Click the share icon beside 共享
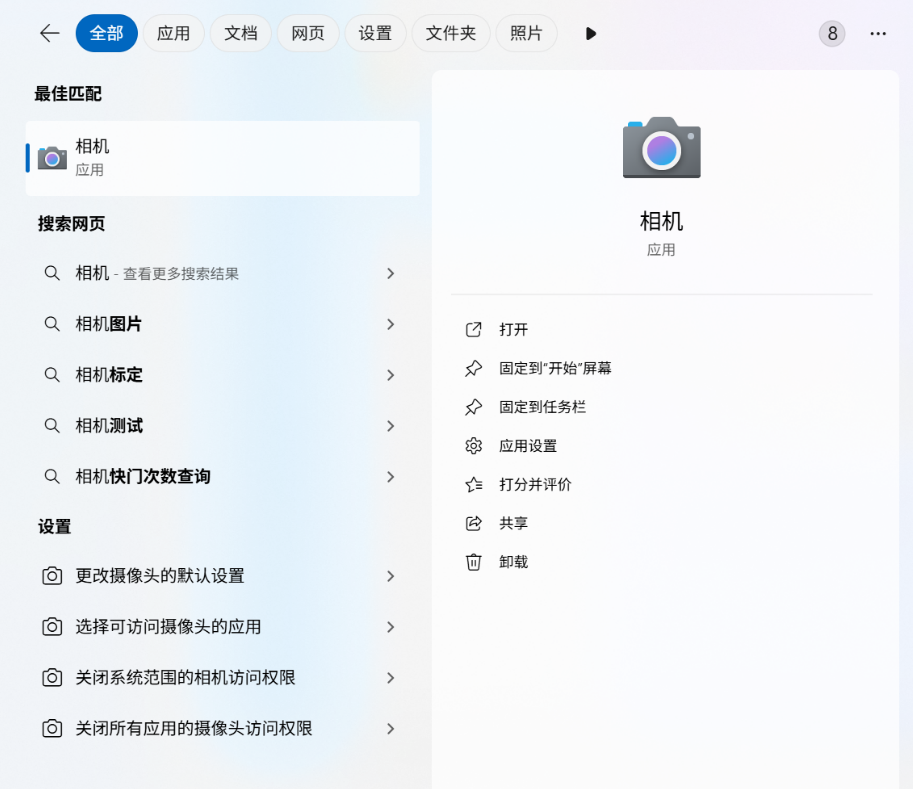 473,523
